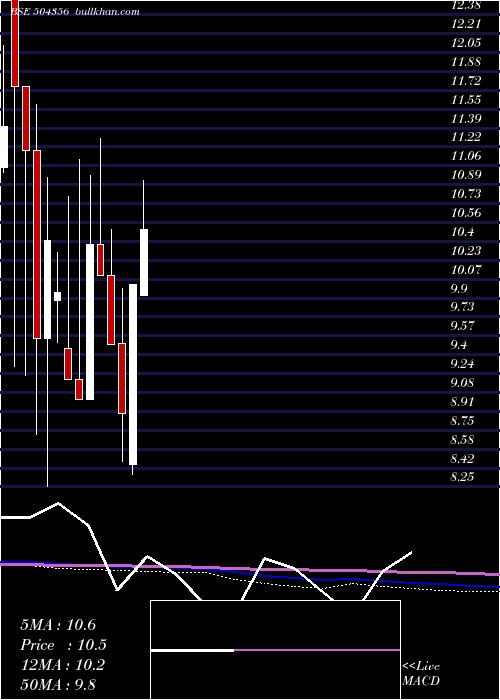This screenshot has width=500, height=700.
Task: Click the 11.72 price axis label
Action: [x=466, y=81]
